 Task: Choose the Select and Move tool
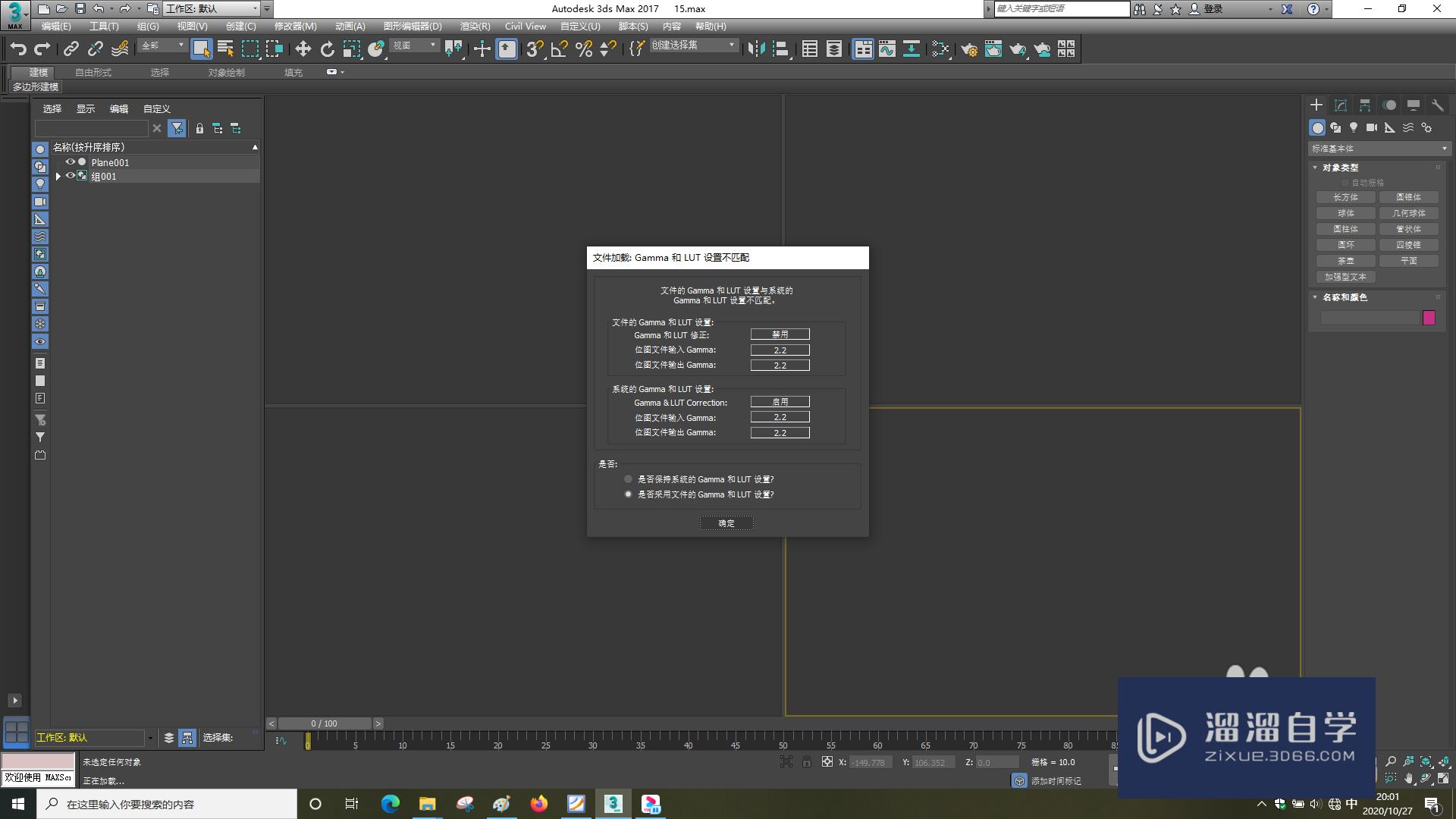(303, 49)
